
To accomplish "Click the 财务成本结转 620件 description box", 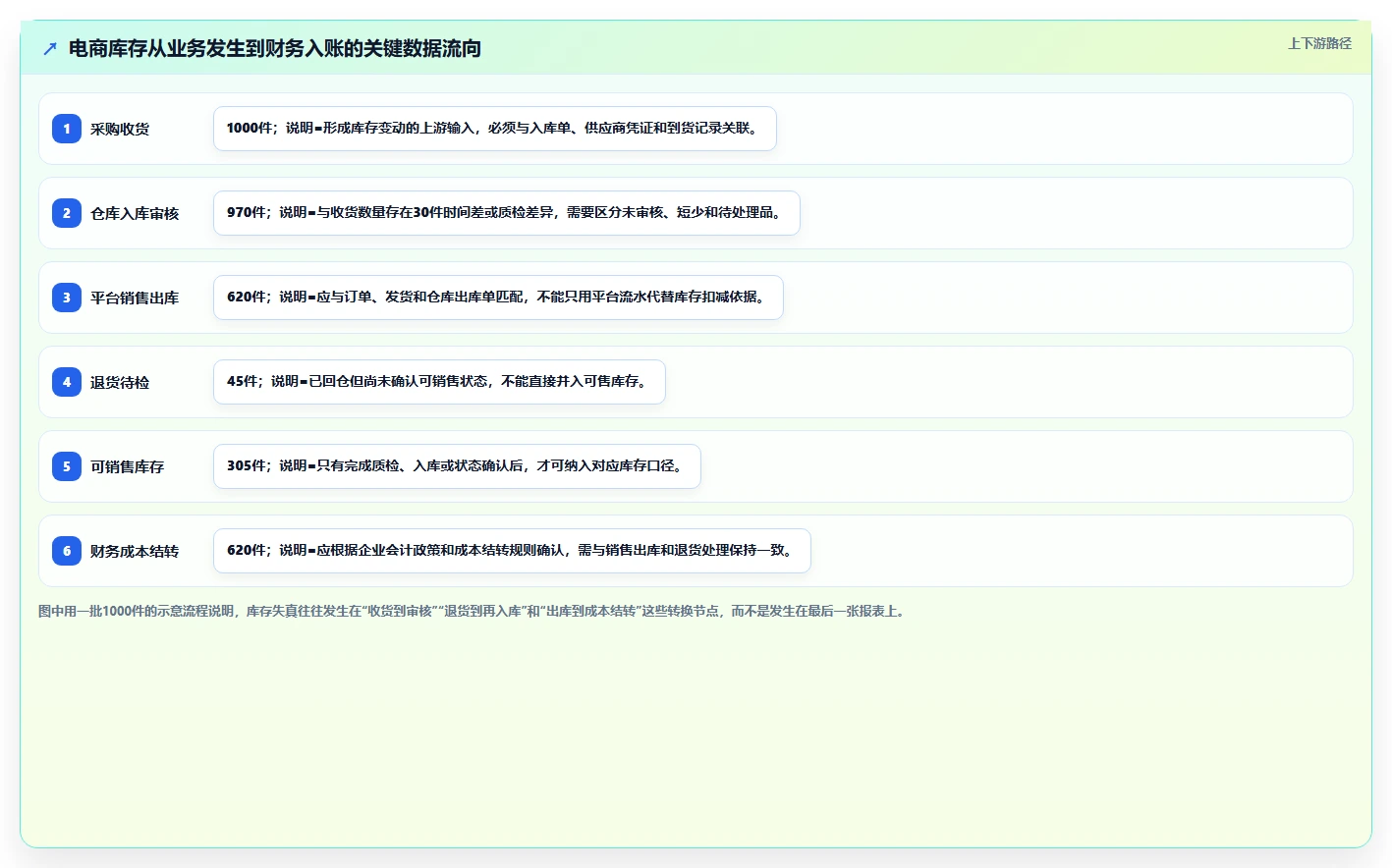I will pyautogui.click(x=512, y=551).
